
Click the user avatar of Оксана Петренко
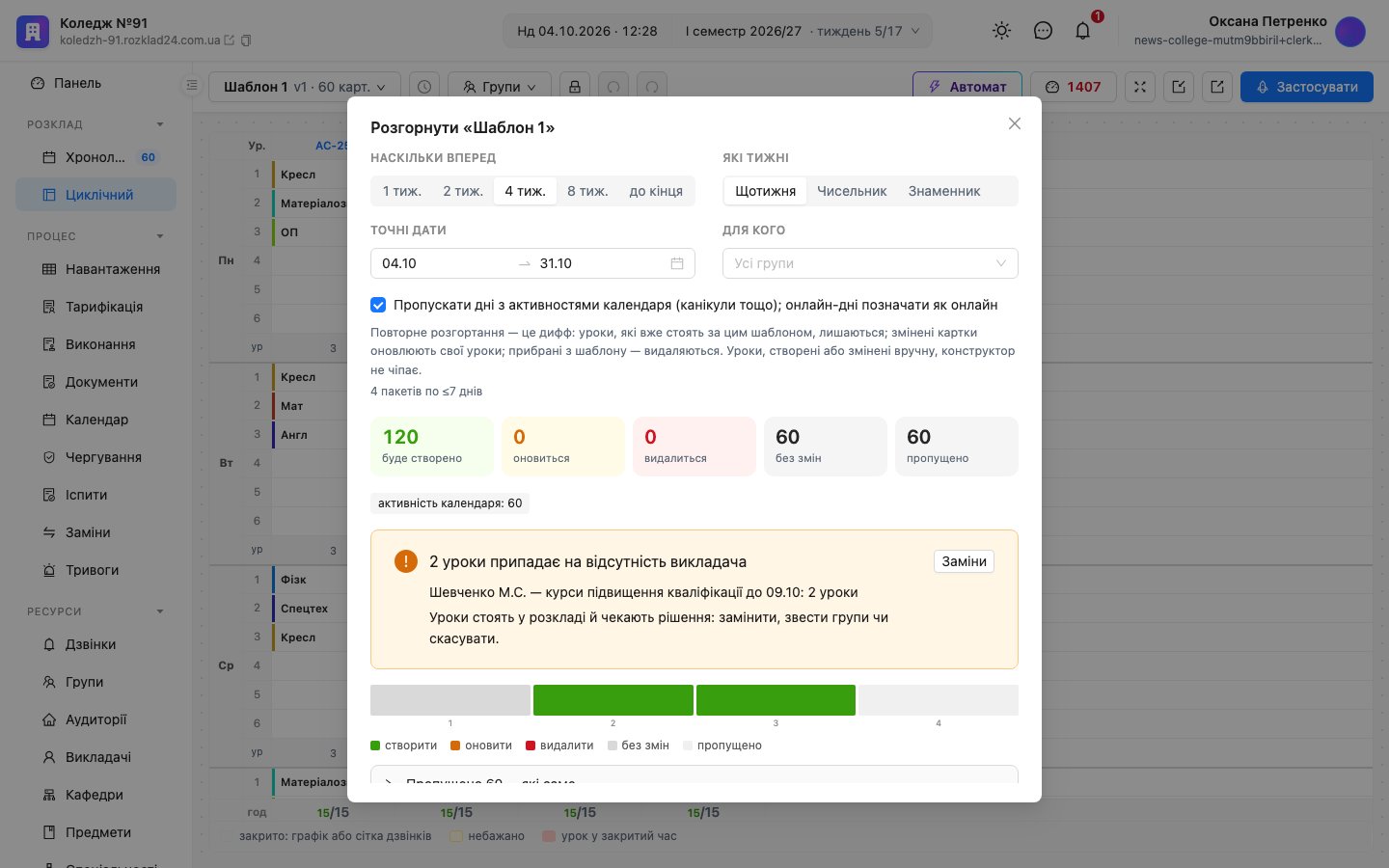point(1350,32)
